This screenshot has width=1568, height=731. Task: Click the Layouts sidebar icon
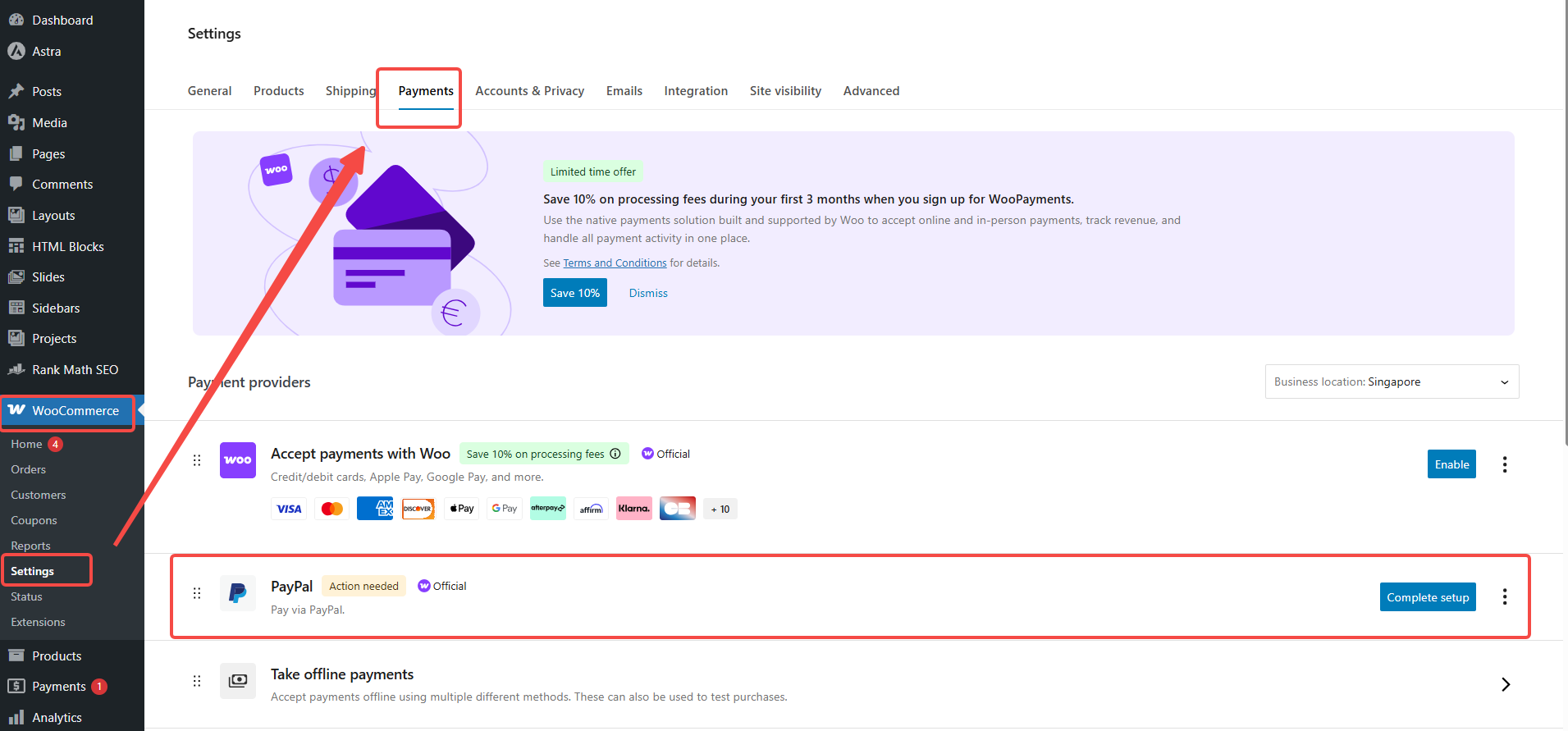tap(16, 215)
